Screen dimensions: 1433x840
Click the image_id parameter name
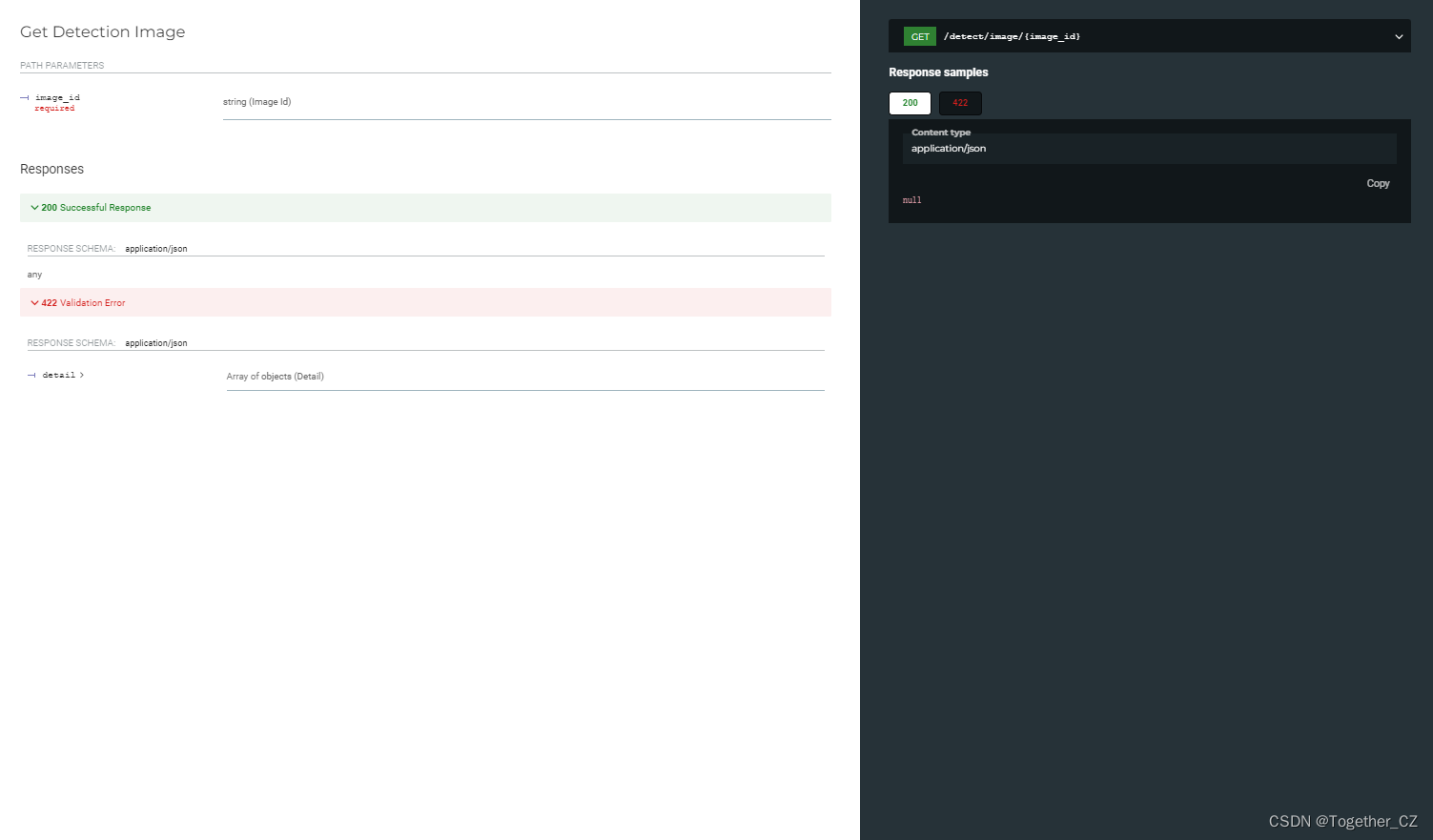[57, 97]
